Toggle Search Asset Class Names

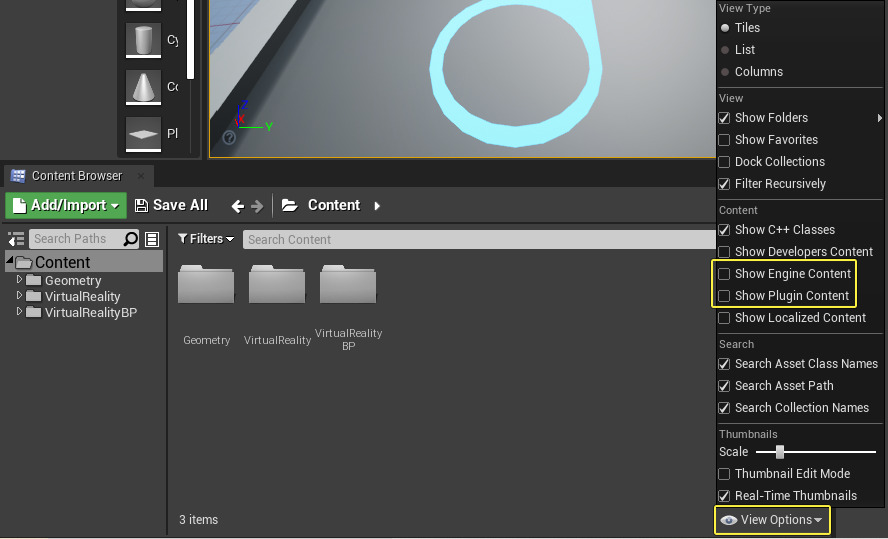724,364
